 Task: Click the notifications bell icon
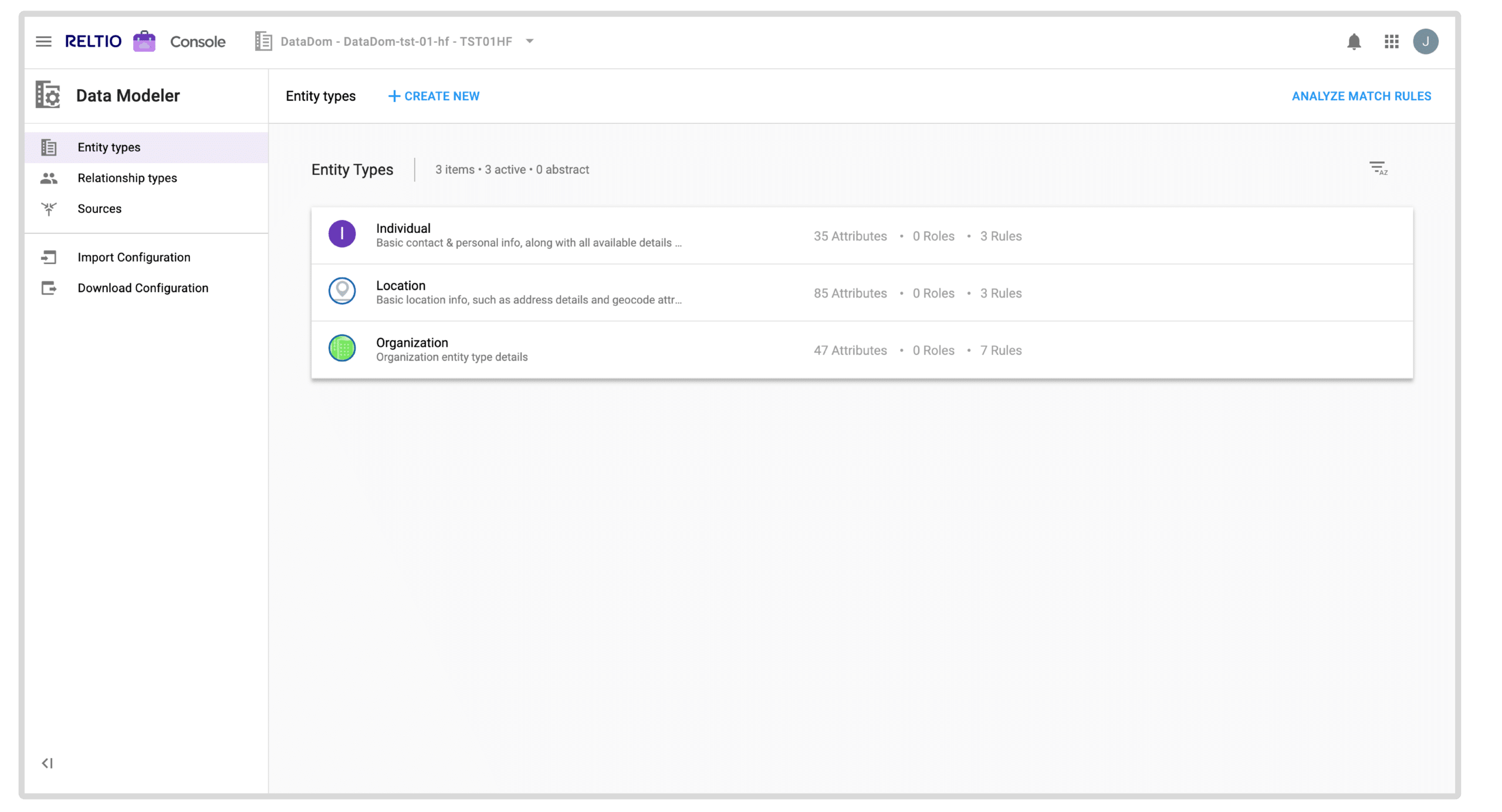click(x=1354, y=42)
